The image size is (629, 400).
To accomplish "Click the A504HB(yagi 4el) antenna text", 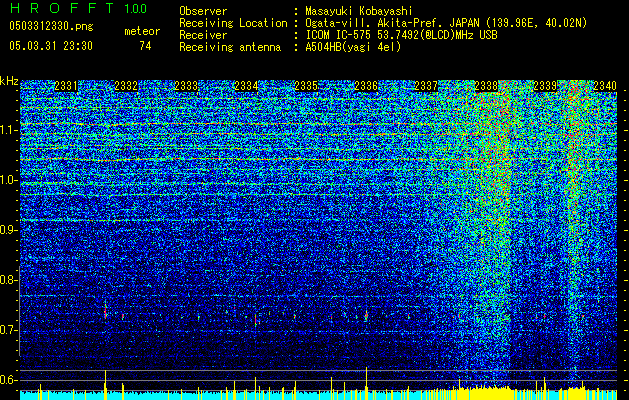I will pyautogui.click(x=353, y=47).
